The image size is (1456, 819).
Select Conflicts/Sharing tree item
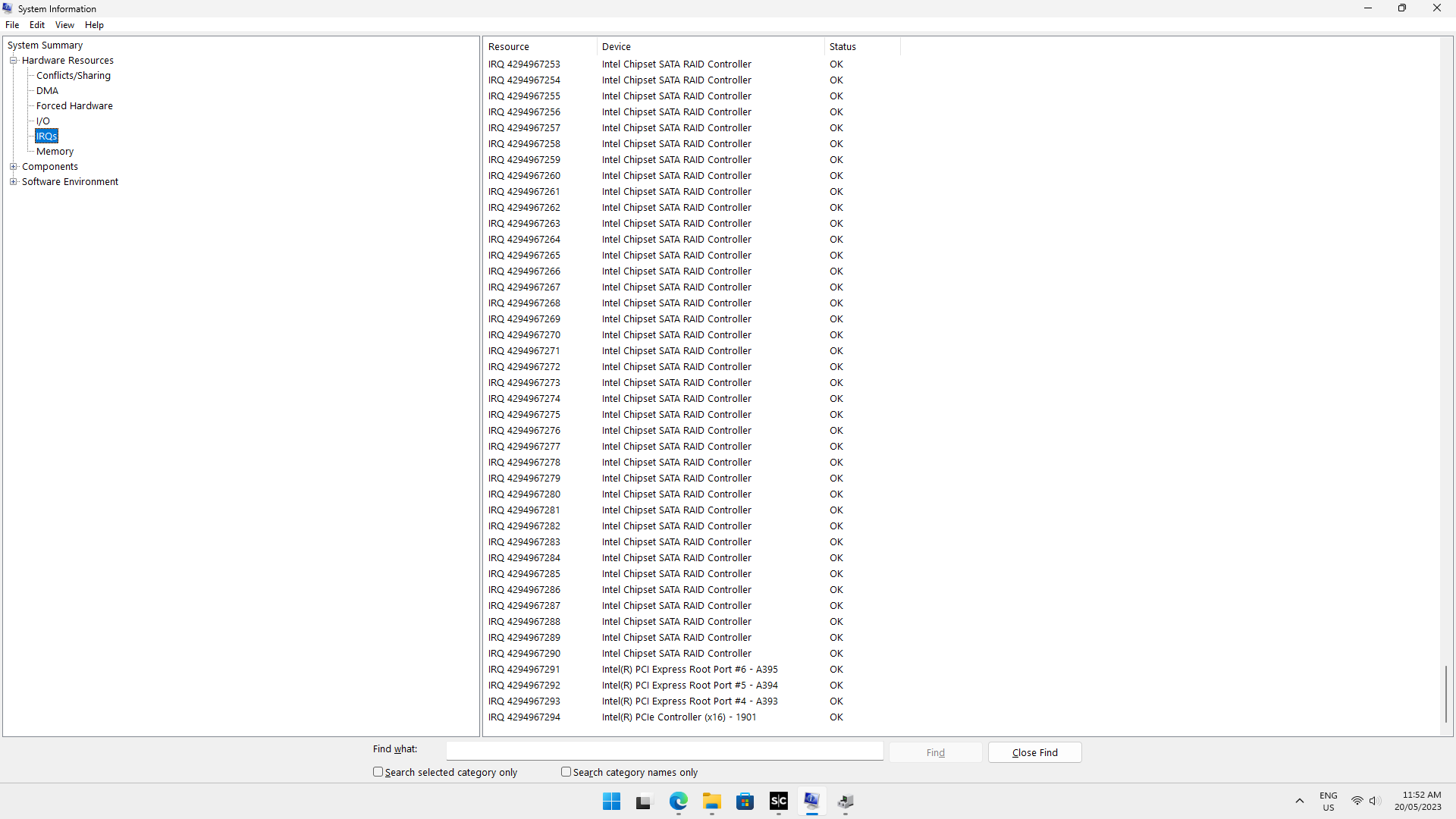(74, 75)
